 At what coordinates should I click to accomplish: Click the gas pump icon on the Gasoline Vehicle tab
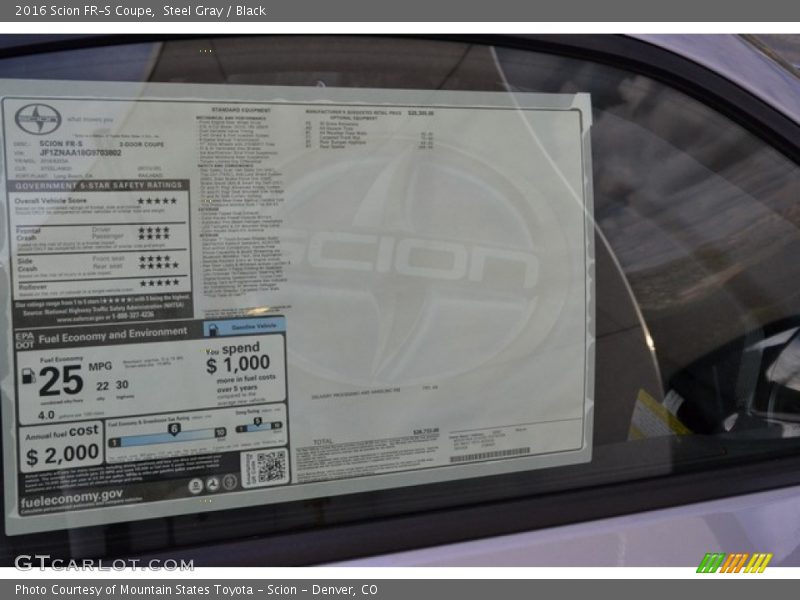point(213,330)
